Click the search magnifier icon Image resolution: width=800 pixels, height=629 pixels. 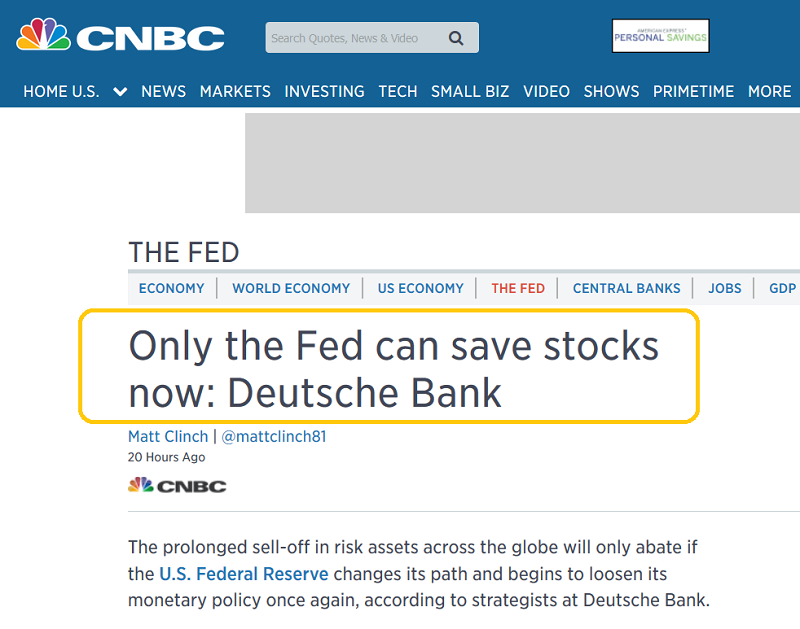tap(456, 38)
